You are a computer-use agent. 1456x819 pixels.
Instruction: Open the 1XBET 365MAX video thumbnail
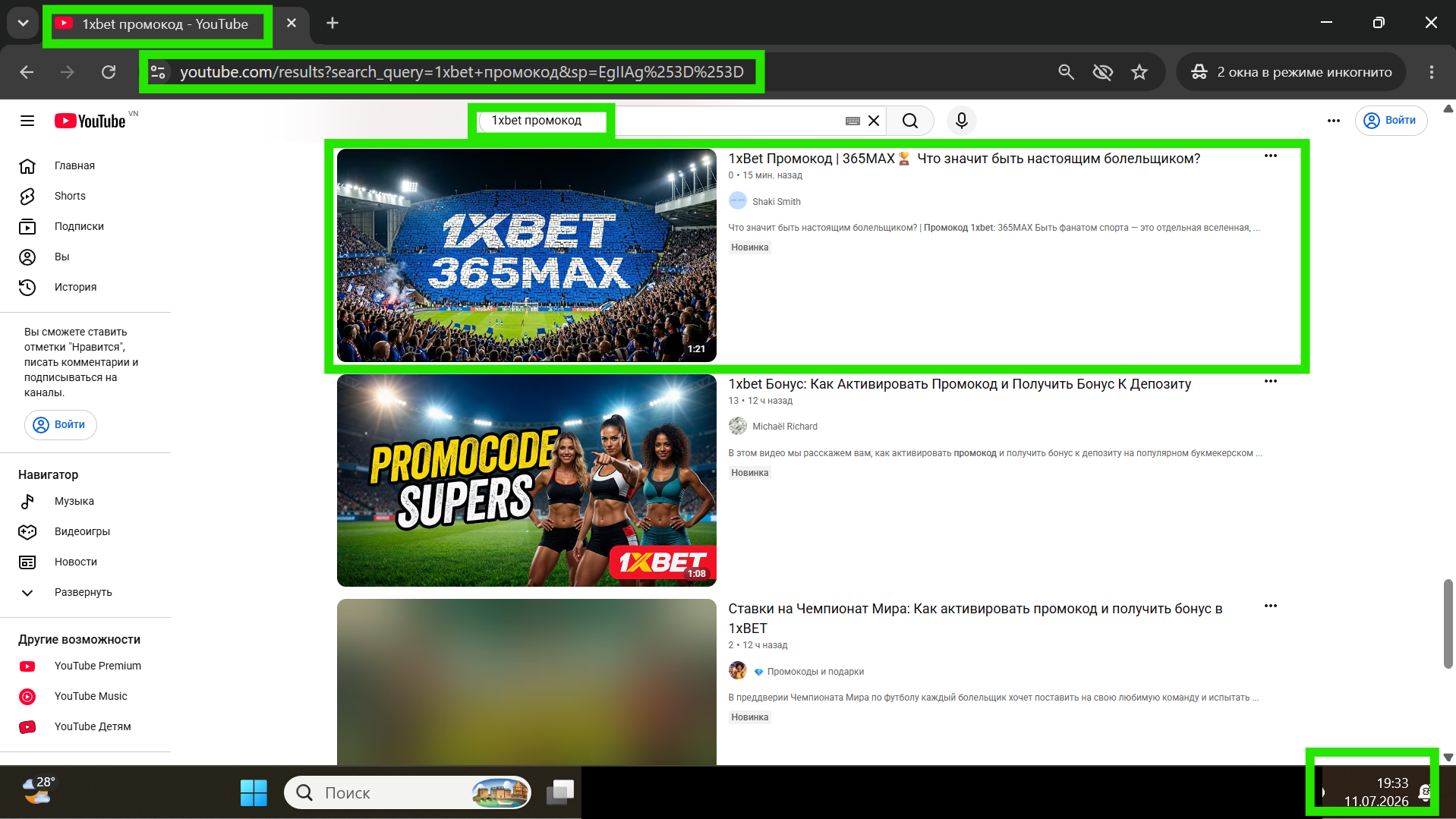tap(527, 255)
